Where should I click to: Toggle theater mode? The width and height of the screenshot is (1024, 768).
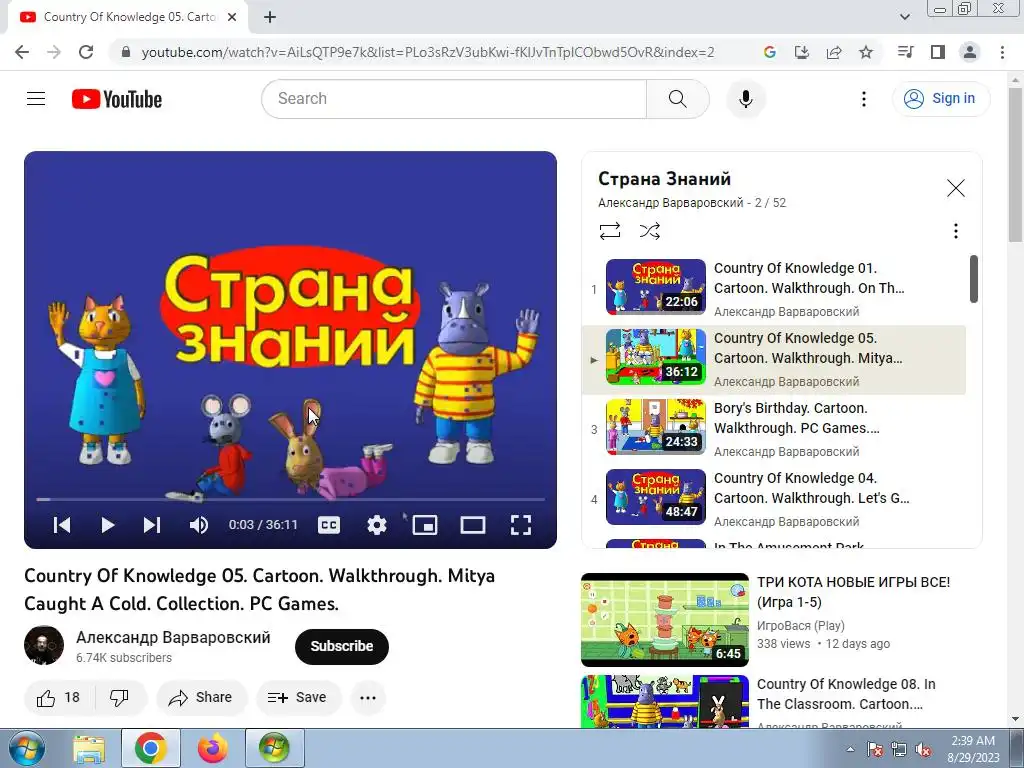(473, 525)
